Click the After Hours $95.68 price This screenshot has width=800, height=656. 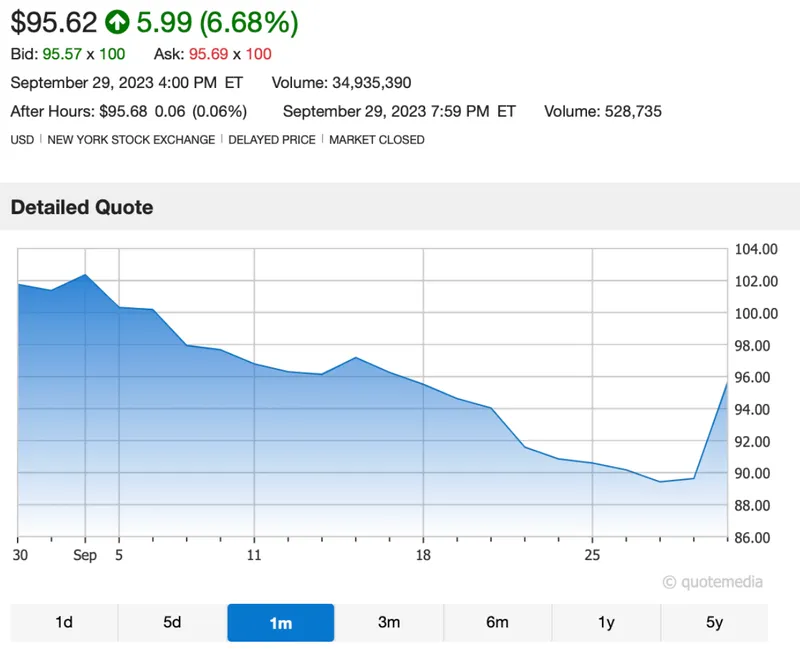click(x=125, y=111)
